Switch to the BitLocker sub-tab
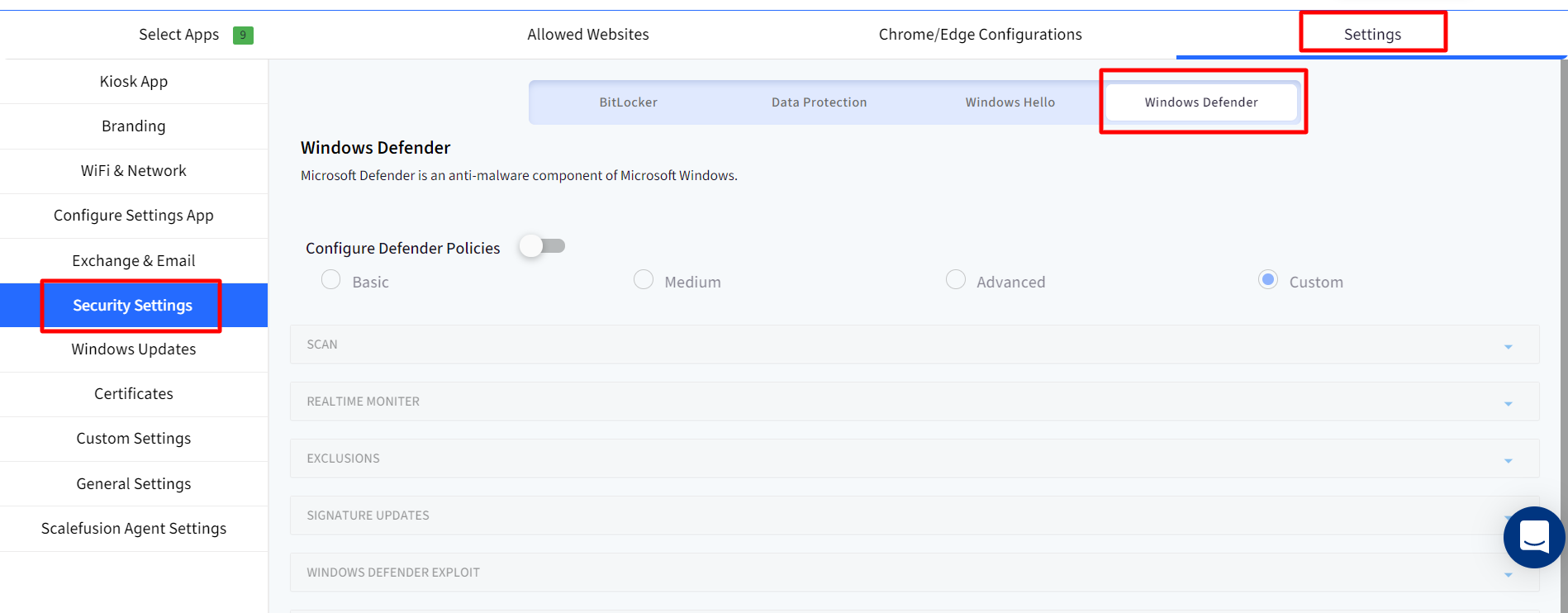The width and height of the screenshot is (1568, 613). pos(628,102)
